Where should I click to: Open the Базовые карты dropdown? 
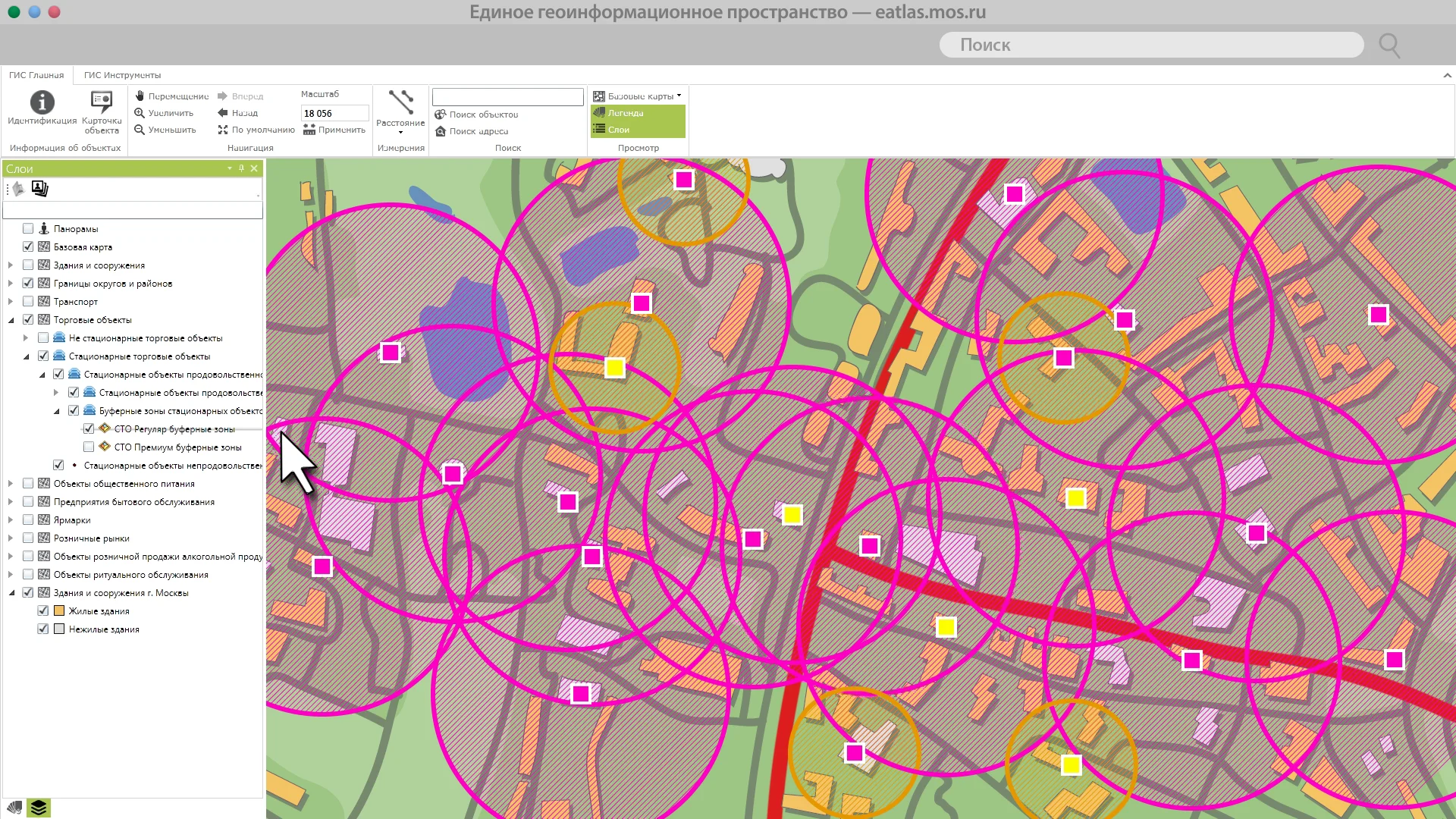[637, 96]
